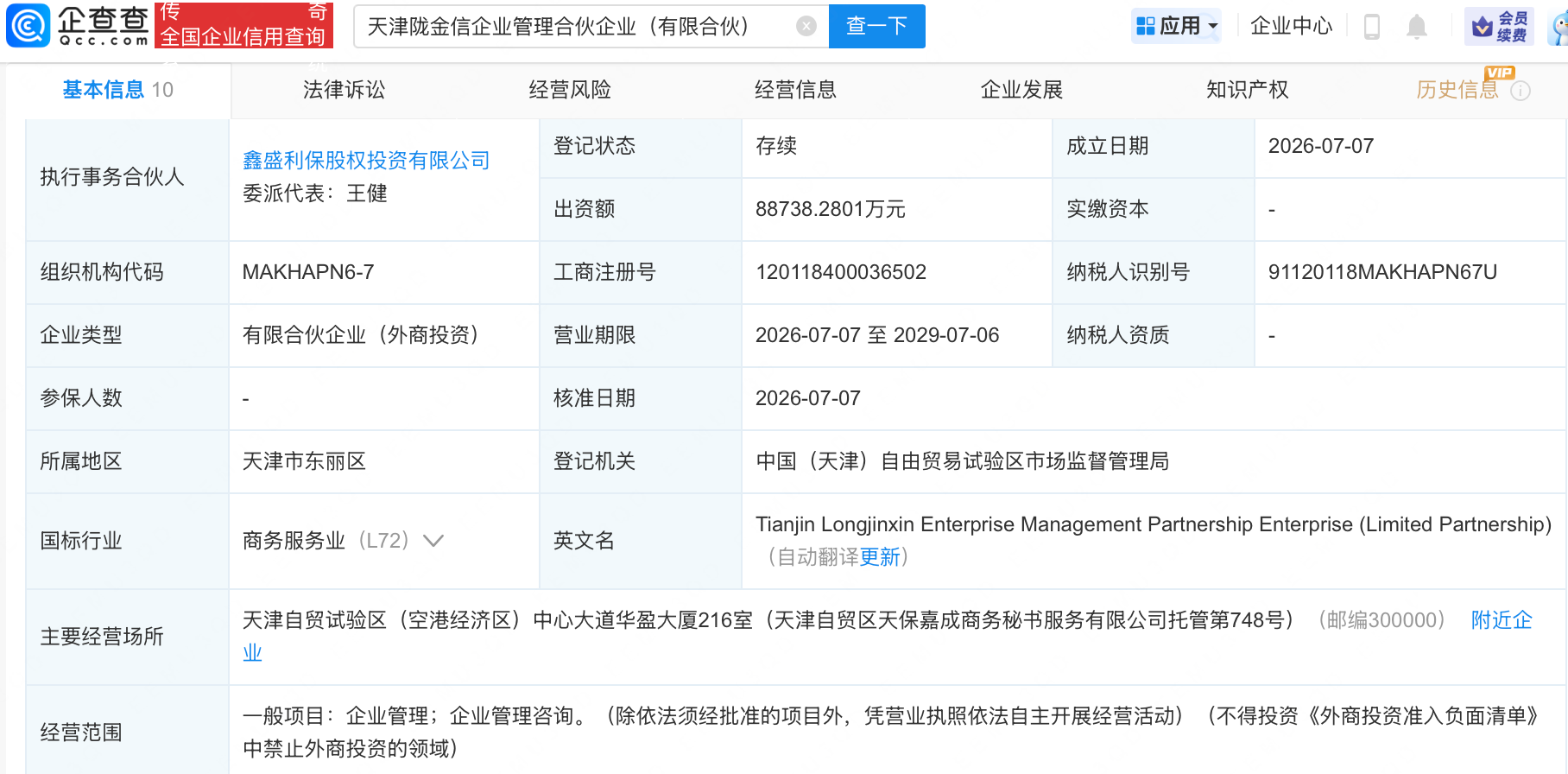Select 委派代表：王健 text
1568x774 pixels.
314,193
